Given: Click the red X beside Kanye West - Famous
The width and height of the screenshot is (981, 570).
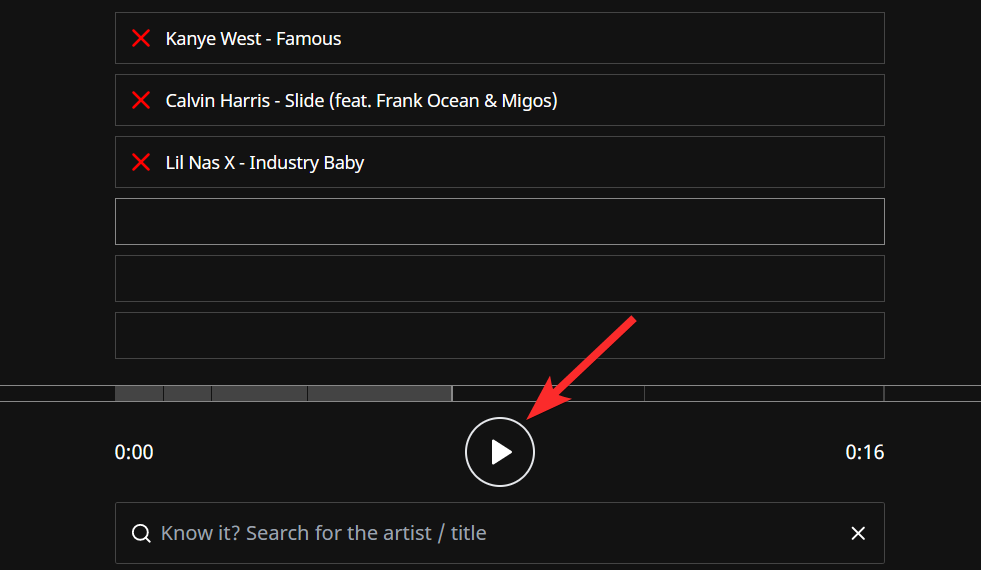Looking at the screenshot, I should [141, 39].
